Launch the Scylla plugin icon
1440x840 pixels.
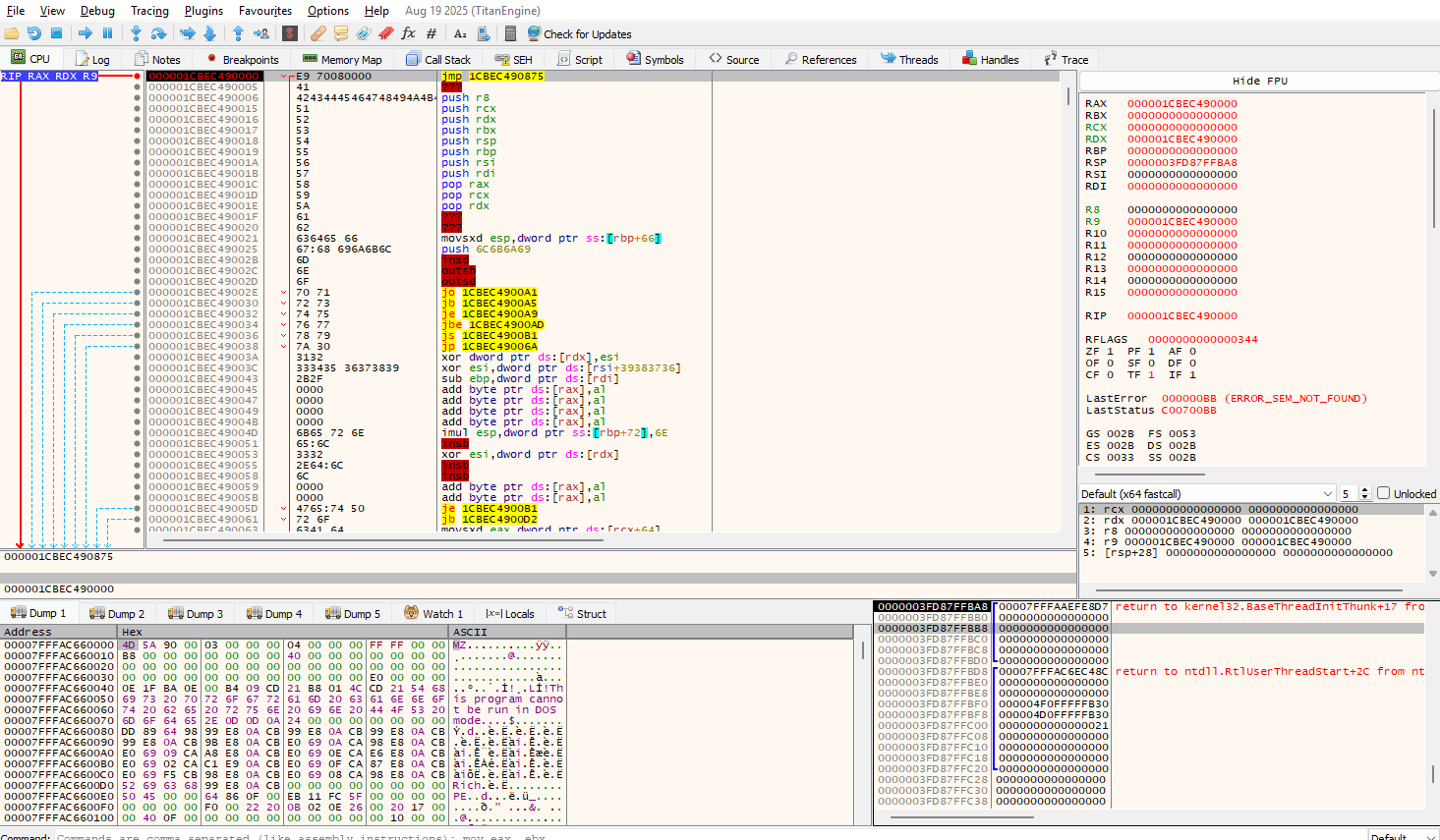(x=290, y=33)
